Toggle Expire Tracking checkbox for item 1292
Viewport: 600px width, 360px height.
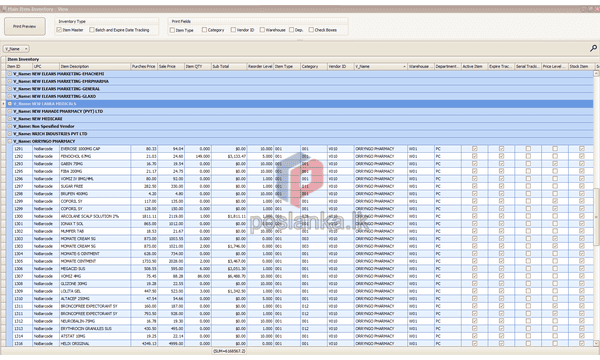[x=501, y=156]
